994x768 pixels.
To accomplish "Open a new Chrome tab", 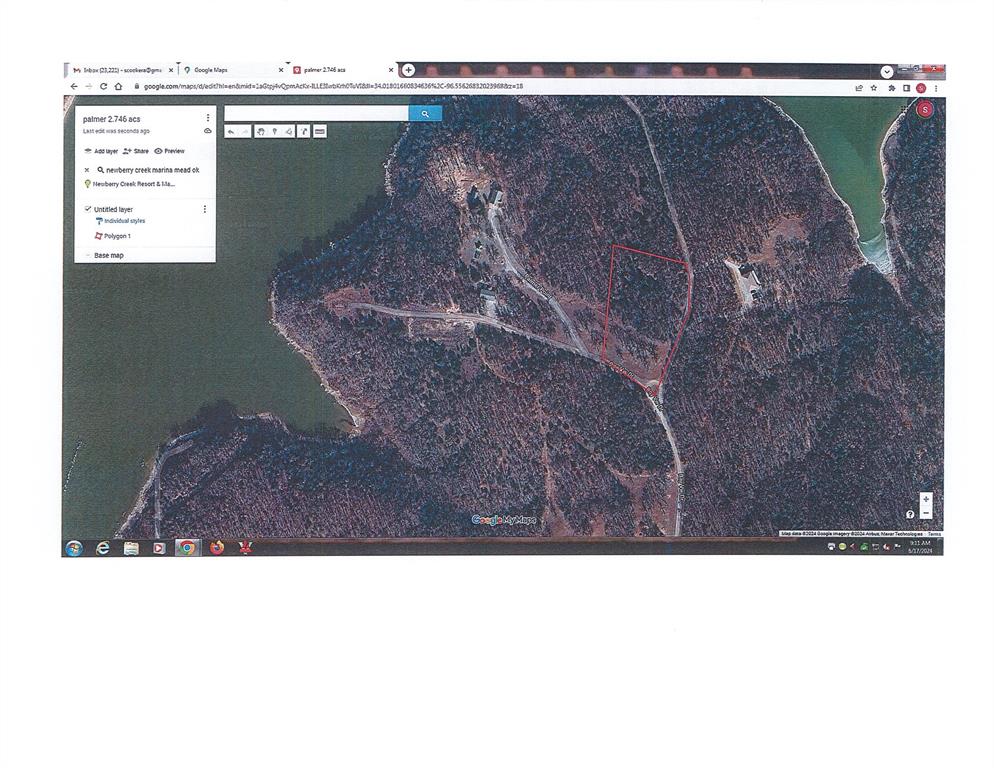I will pos(409,70).
